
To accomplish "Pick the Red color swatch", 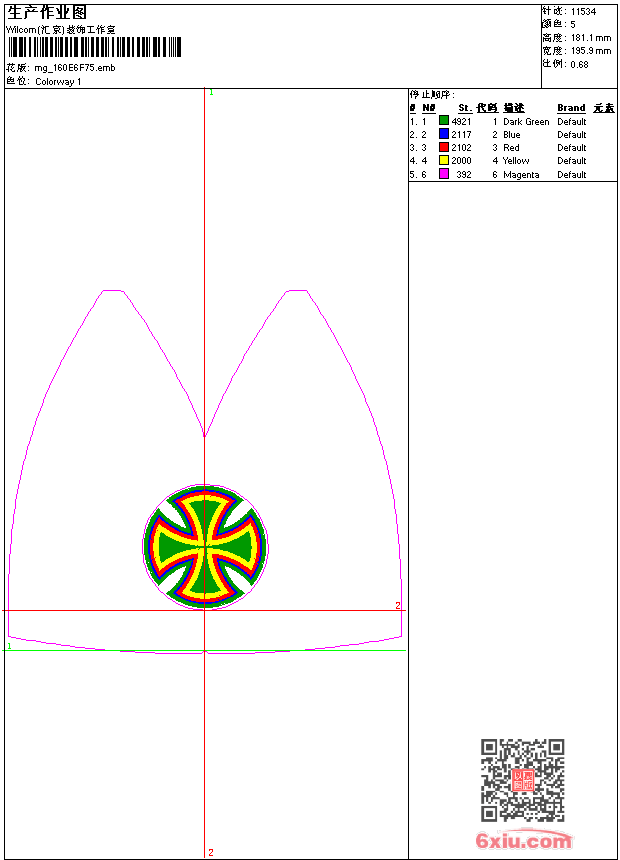I will (444, 147).
